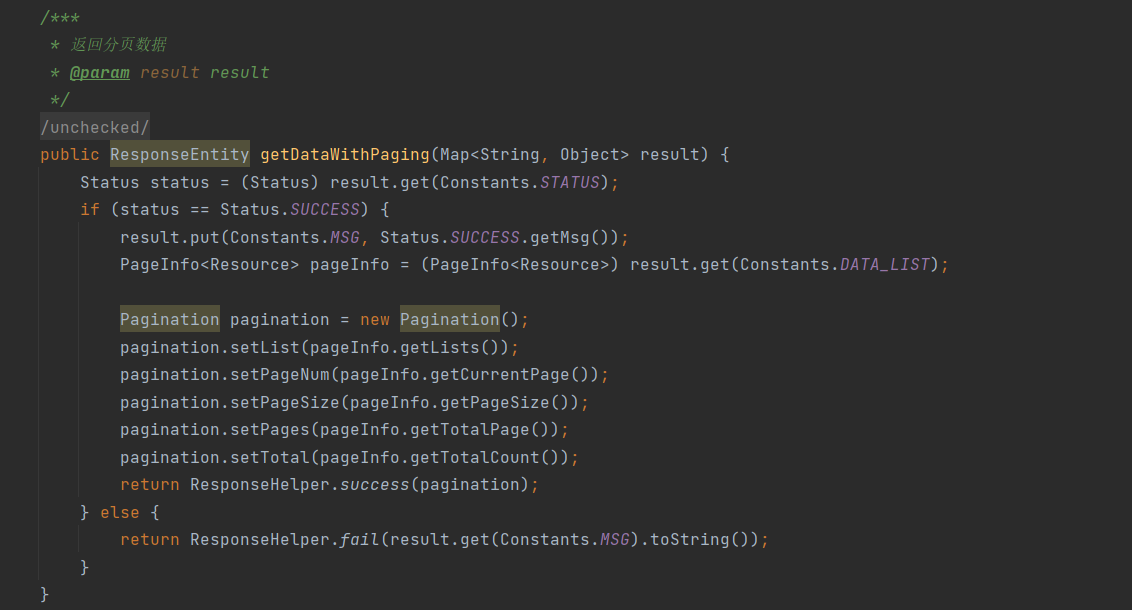Screen dimensions: 1132x610
Task: Select the highlighted ResponseEntity return type
Action: (179, 155)
